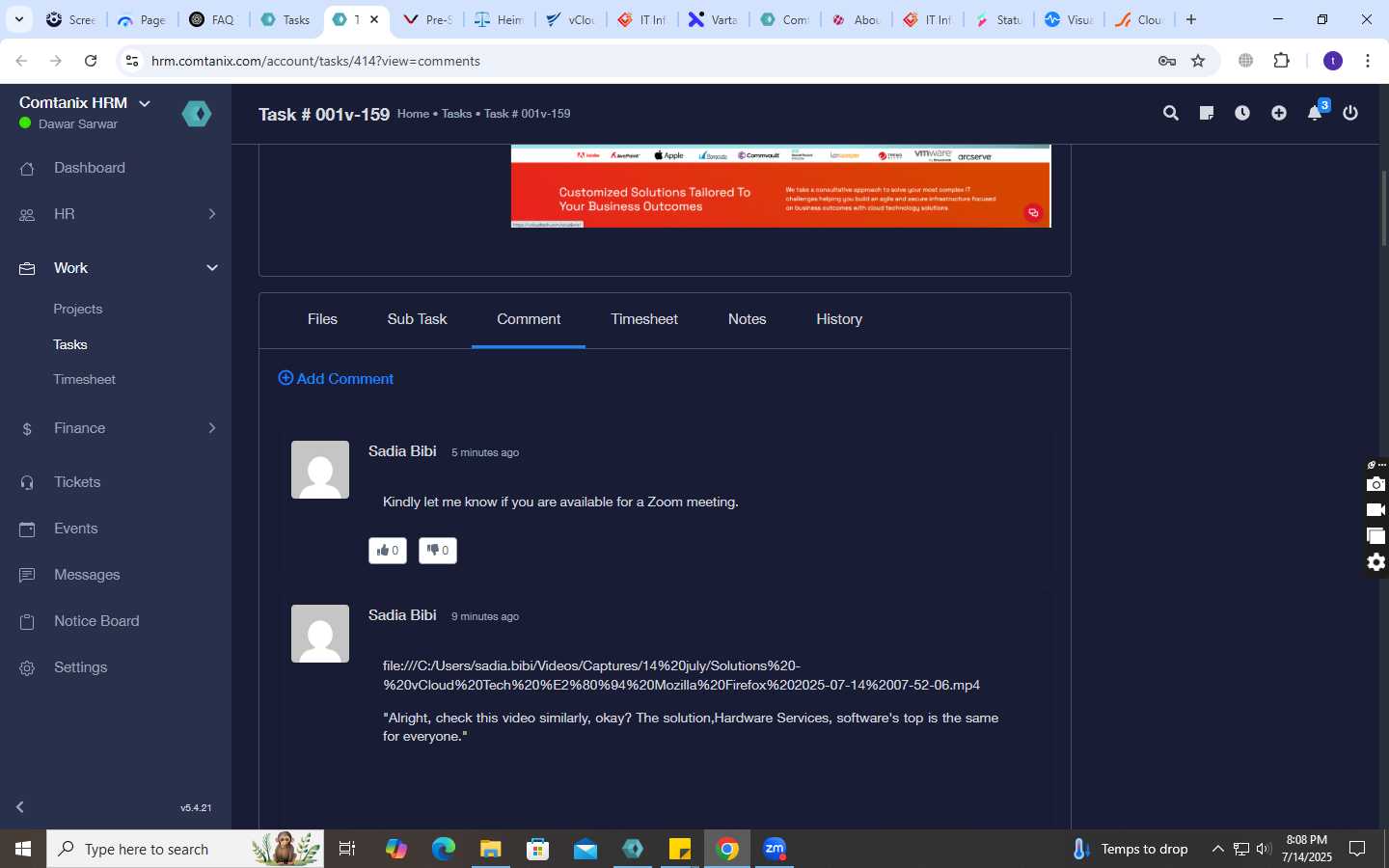Bookmark this page with the star icon

click(x=1198, y=61)
